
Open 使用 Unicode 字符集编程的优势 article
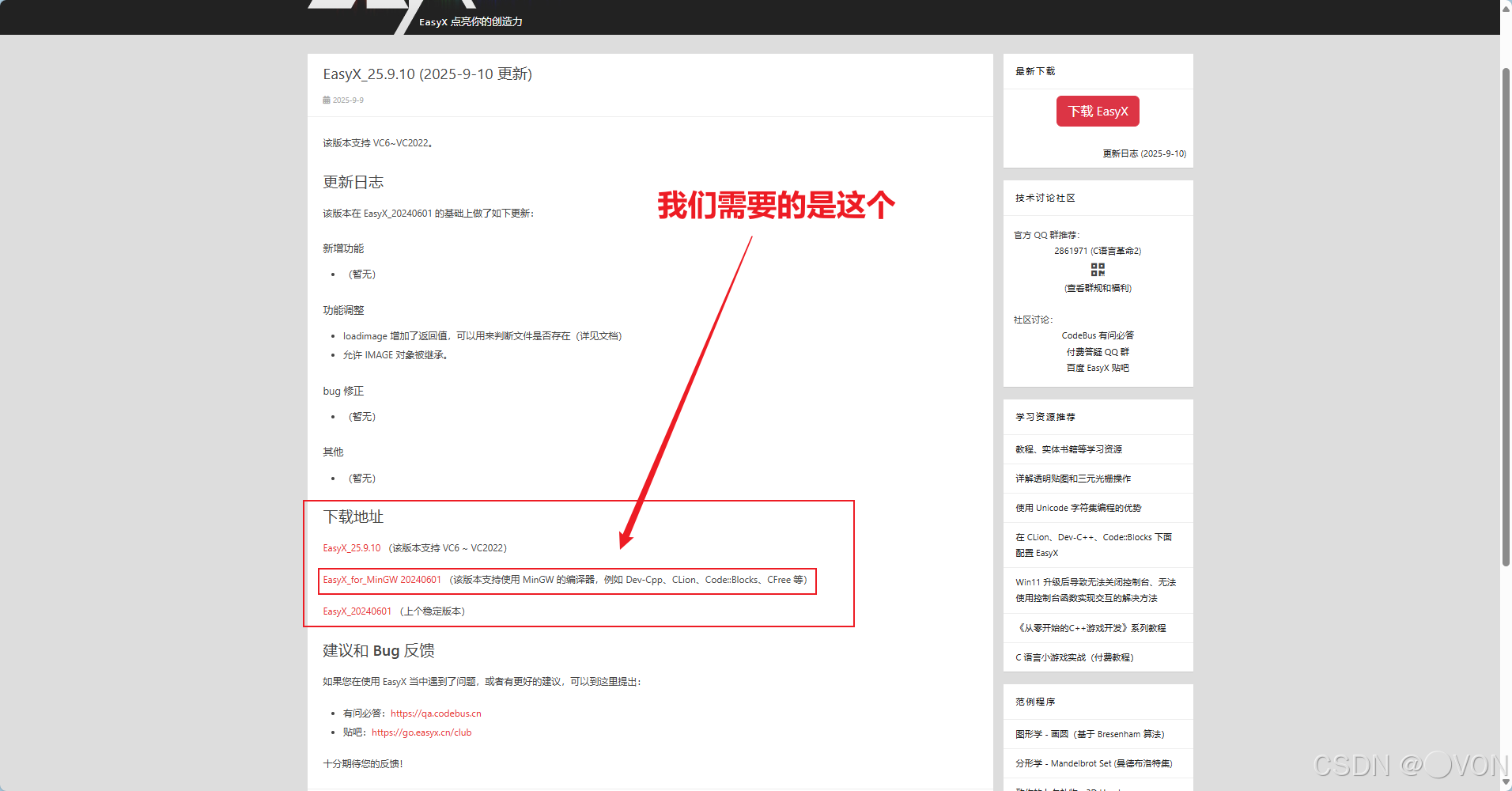pyautogui.click(x=1079, y=508)
